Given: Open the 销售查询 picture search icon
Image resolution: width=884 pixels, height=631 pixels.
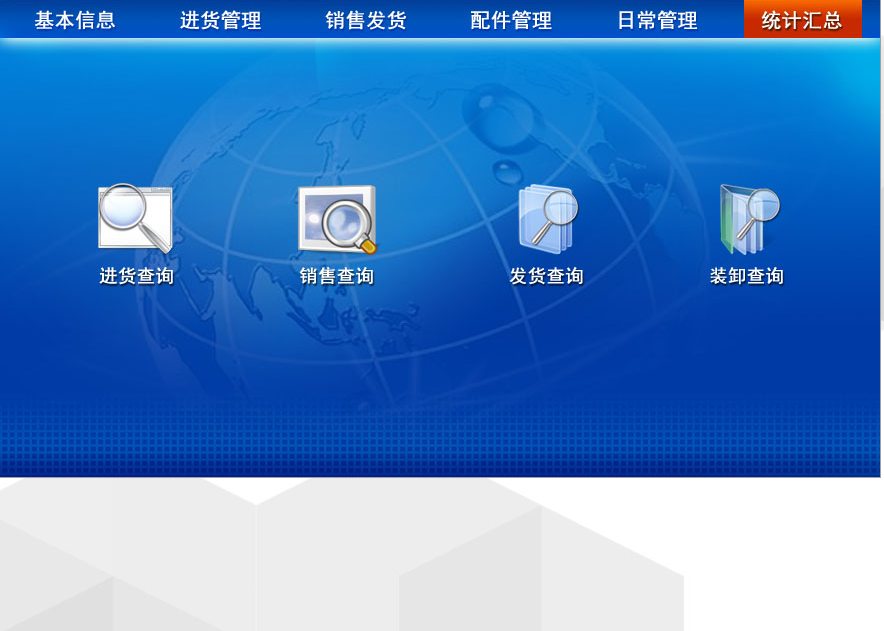Looking at the screenshot, I should click(337, 219).
